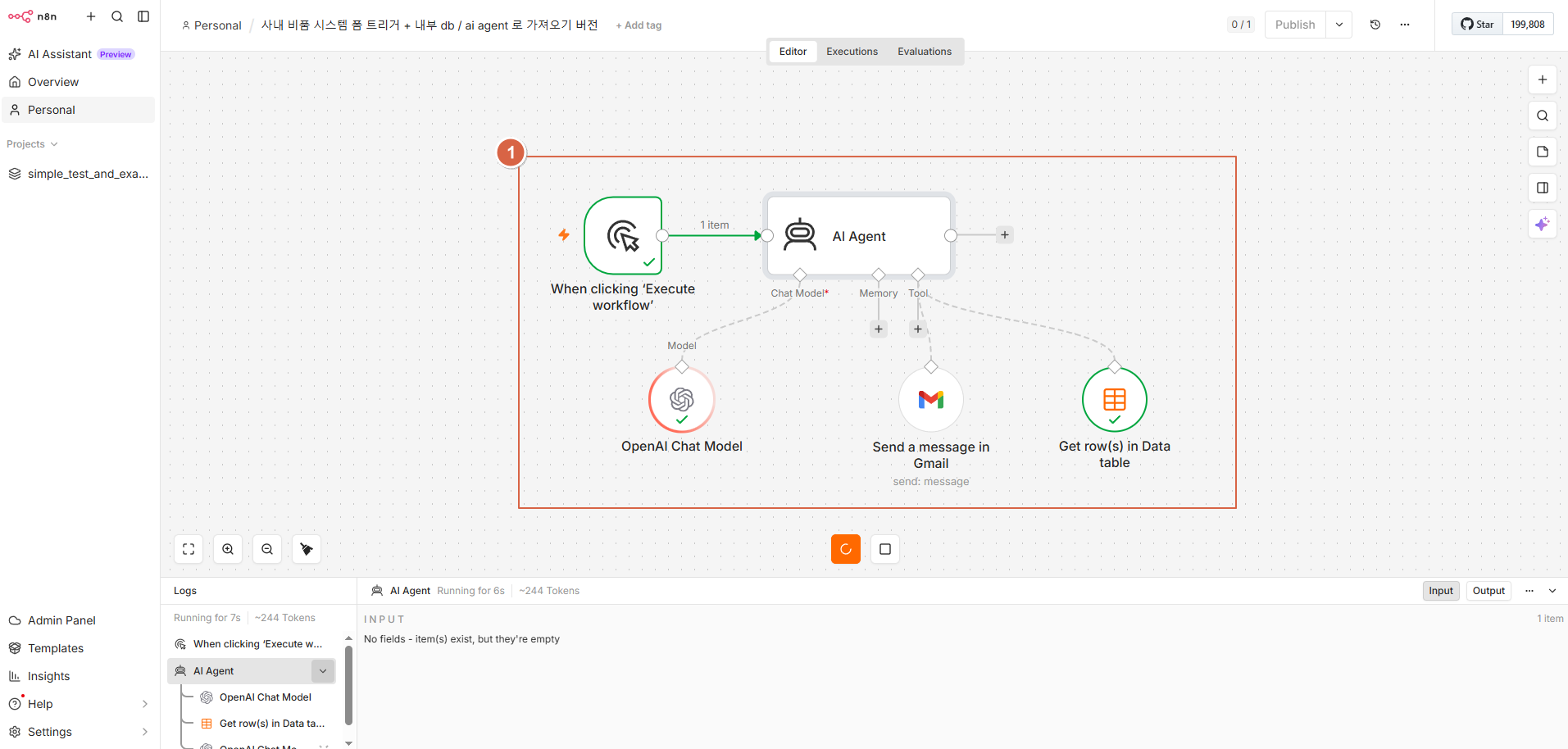1568x749 pixels.
Task: Click the tidy up nodes icon
Action: [x=307, y=549]
